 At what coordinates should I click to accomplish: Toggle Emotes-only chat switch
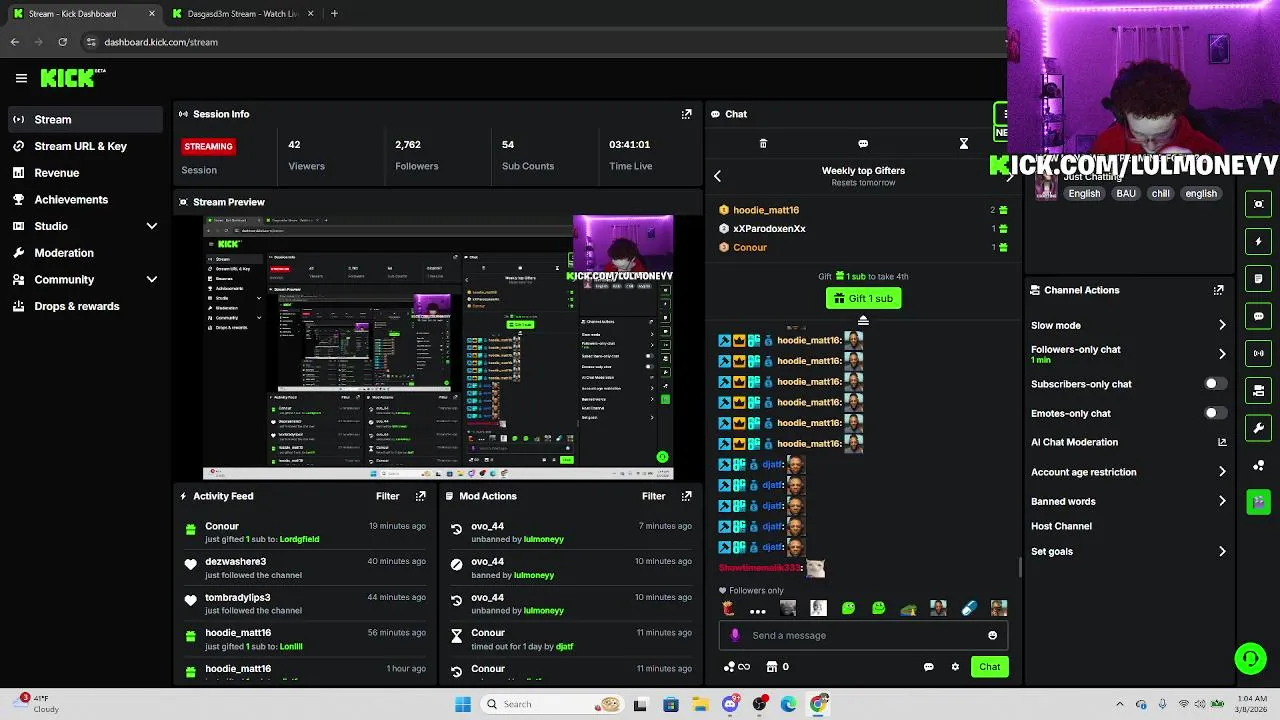coord(1215,413)
